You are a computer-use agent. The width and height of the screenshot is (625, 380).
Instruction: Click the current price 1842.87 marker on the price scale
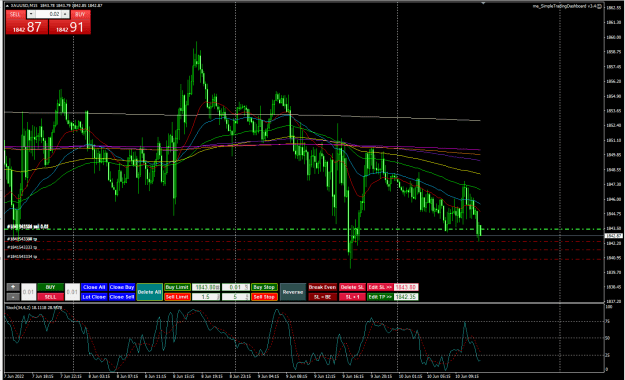tap(613, 236)
